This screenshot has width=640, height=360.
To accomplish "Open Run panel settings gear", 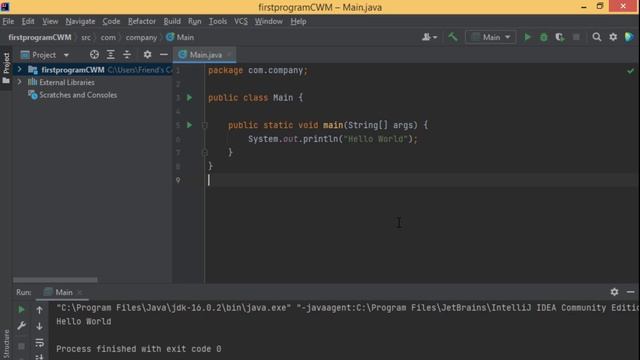I will coord(614,292).
